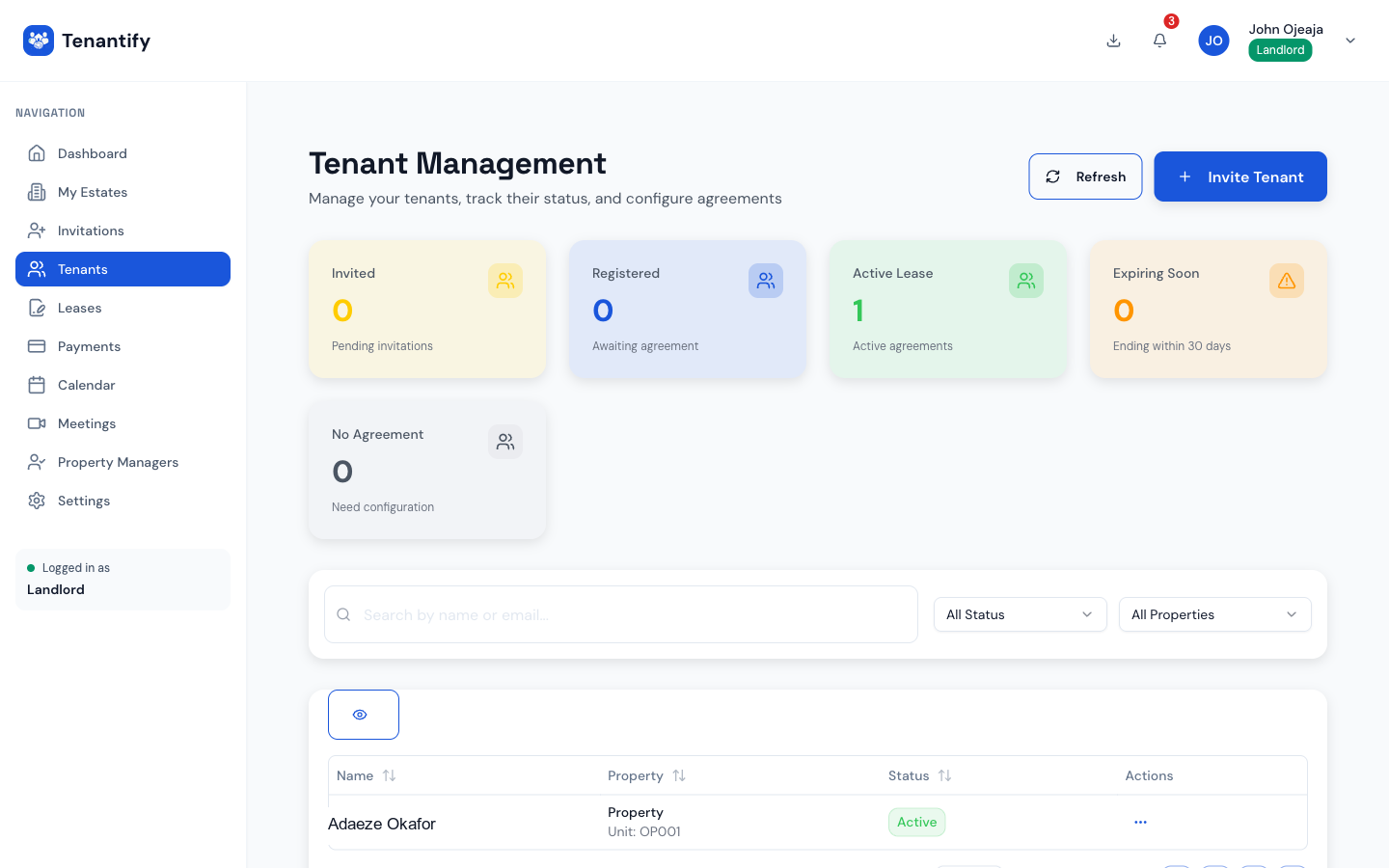Select the Invited stats card

(x=427, y=309)
